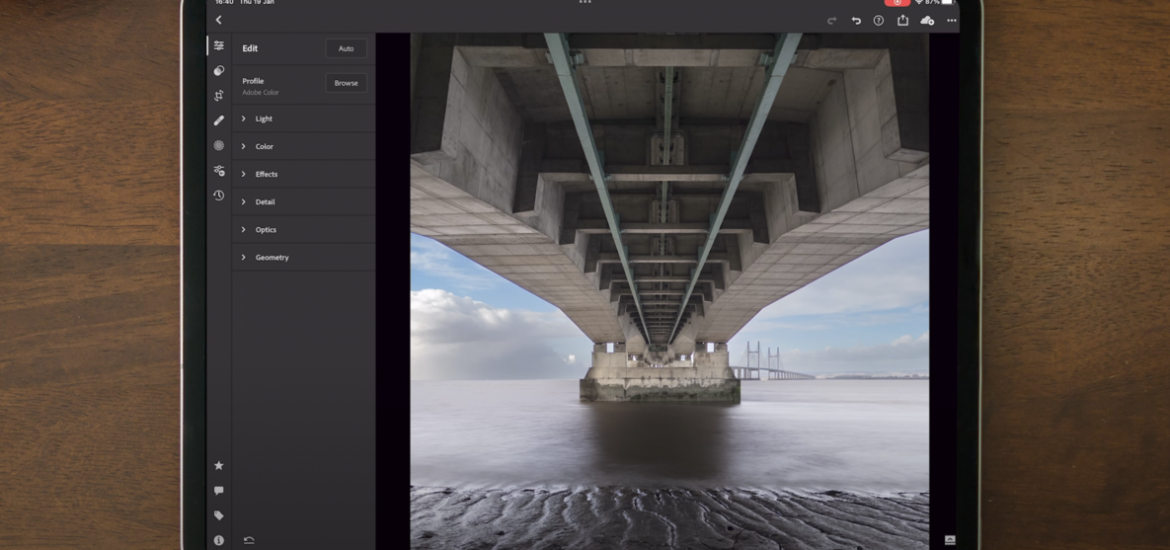Tap the red screen recording indicator

[x=897, y=2]
